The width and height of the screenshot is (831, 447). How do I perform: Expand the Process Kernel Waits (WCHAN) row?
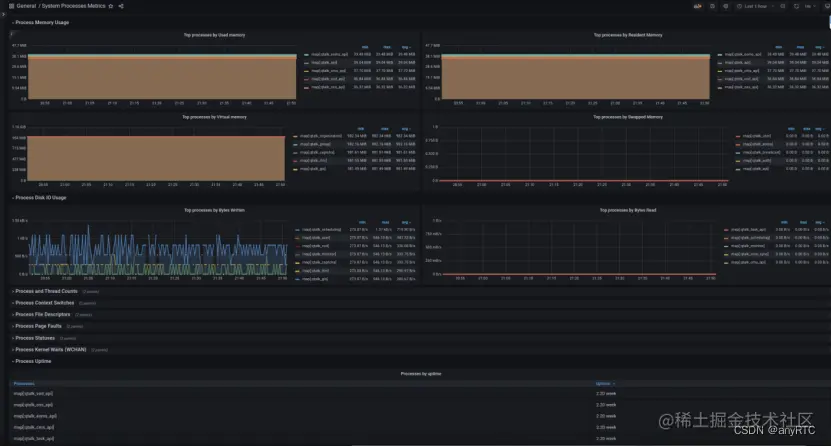tap(50, 350)
